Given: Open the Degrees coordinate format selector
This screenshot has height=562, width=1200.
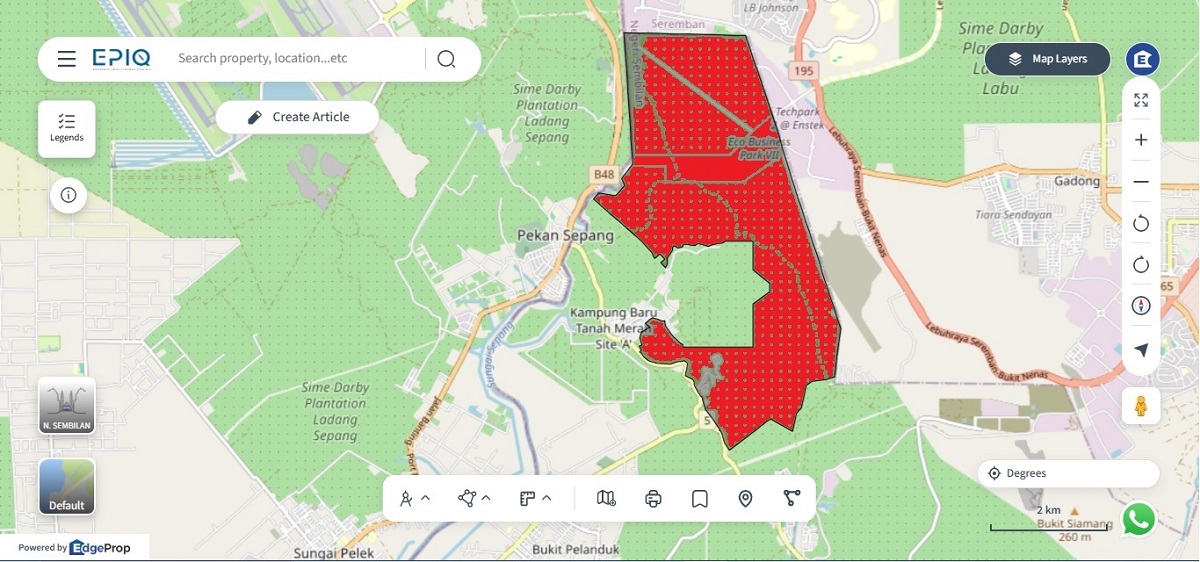Looking at the screenshot, I should point(1068,473).
